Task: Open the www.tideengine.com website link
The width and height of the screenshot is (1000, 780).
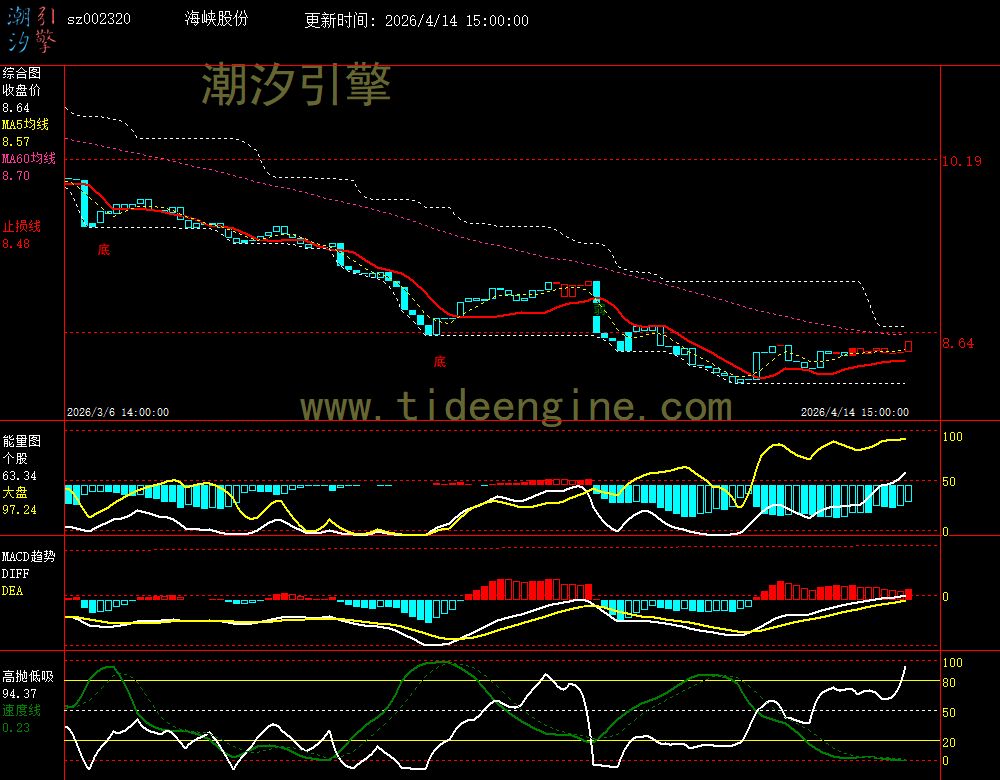Action: pos(516,407)
